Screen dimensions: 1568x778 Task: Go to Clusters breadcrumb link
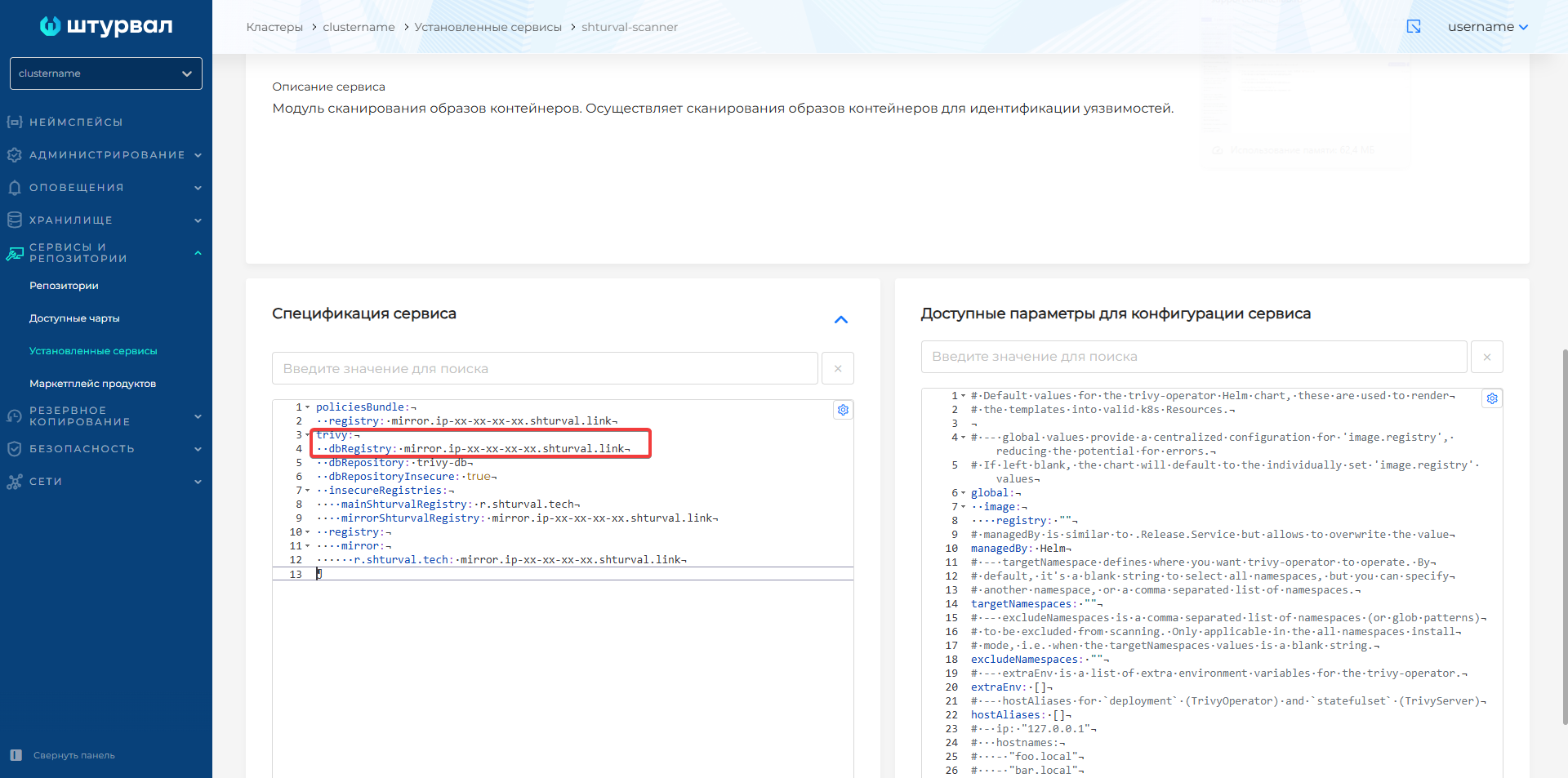click(274, 27)
